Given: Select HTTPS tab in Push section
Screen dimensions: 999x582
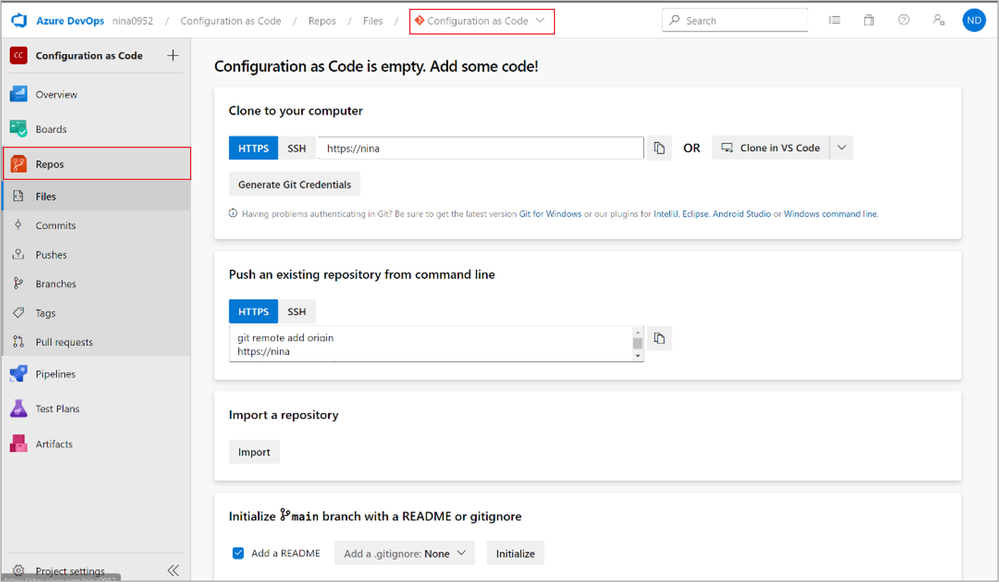Looking at the screenshot, I should [254, 311].
